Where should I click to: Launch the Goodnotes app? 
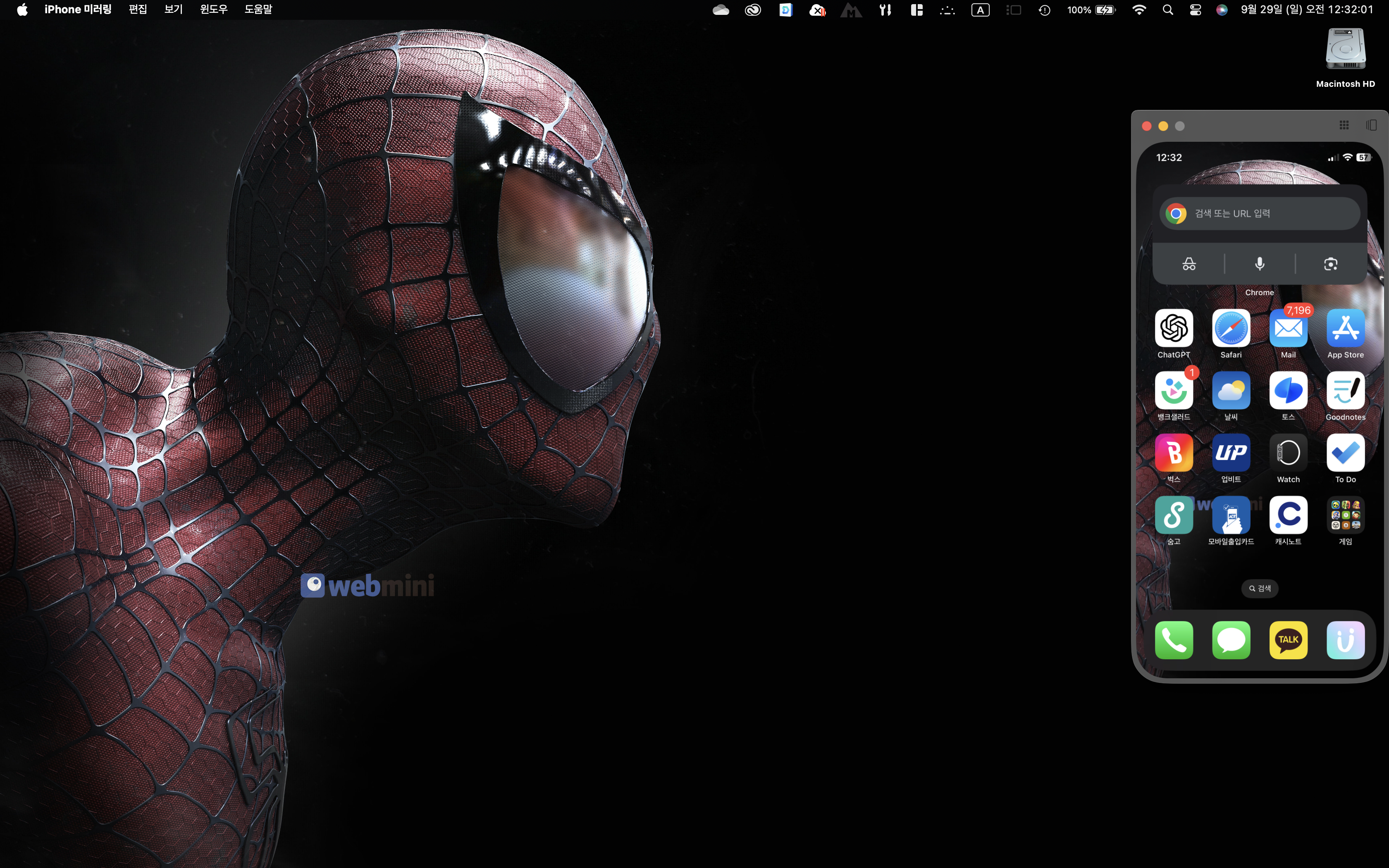[1345, 391]
